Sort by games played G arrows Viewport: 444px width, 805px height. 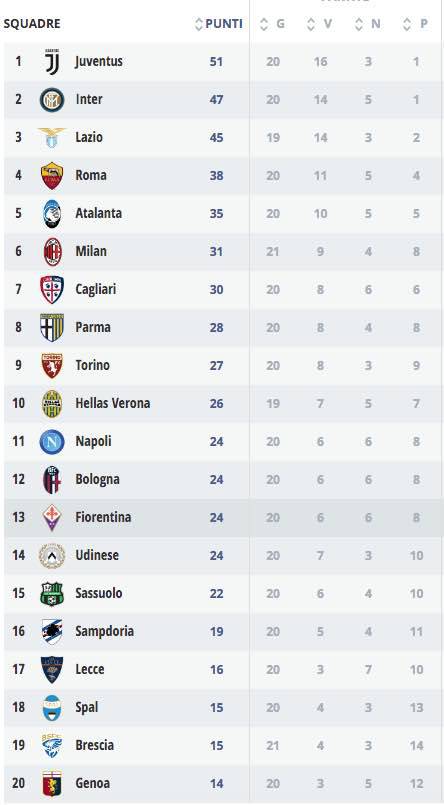[x=264, y=24]
